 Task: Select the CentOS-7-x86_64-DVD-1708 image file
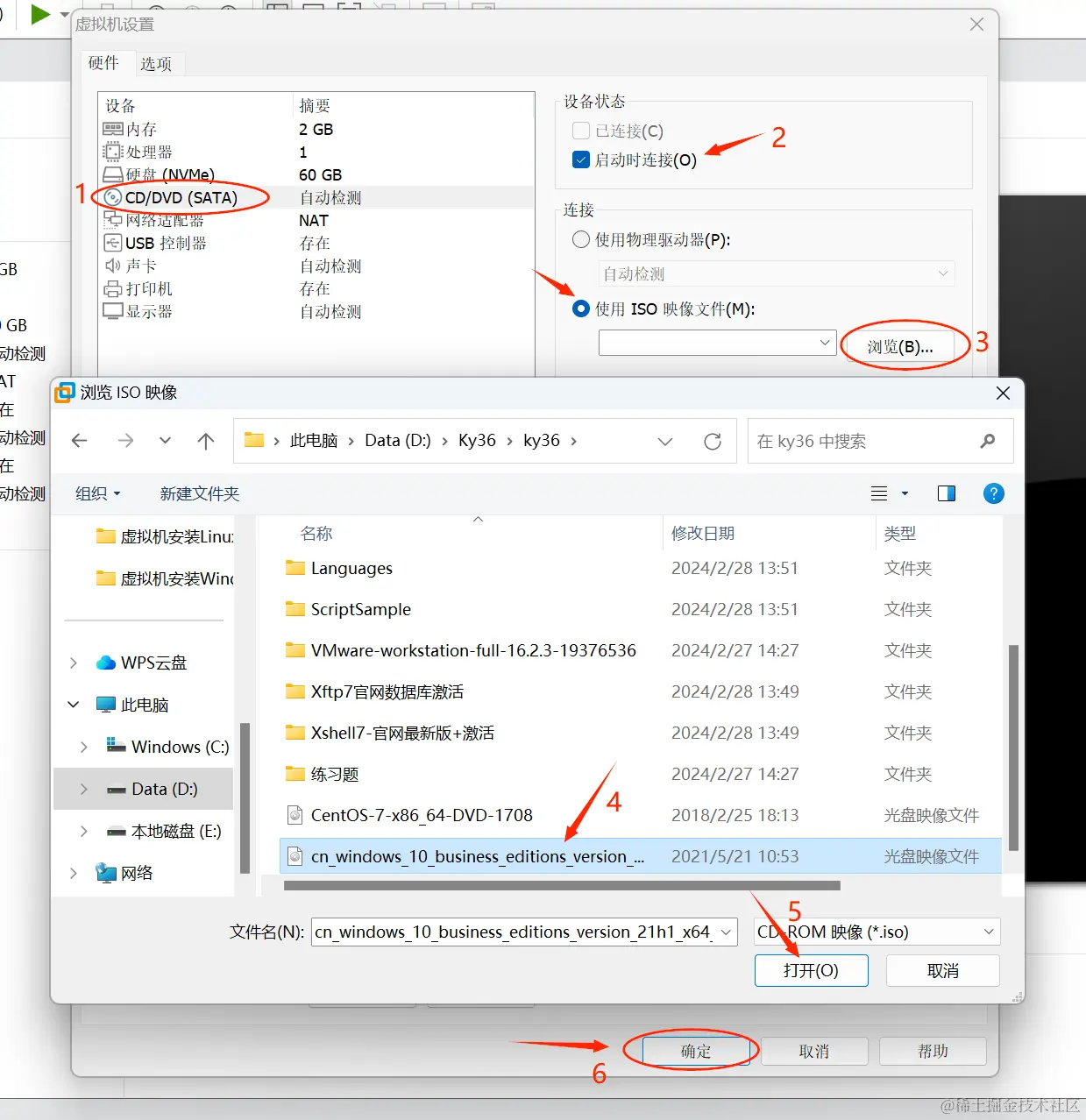tap(421, 815)
